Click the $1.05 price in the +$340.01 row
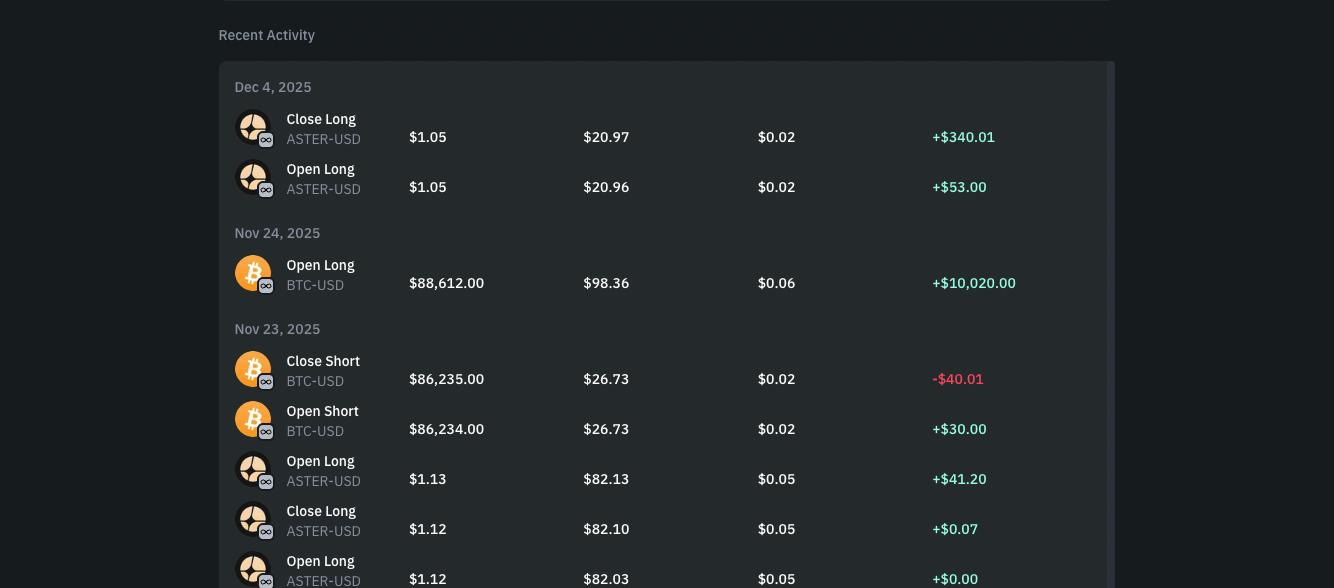 click(x=428, y=137)
